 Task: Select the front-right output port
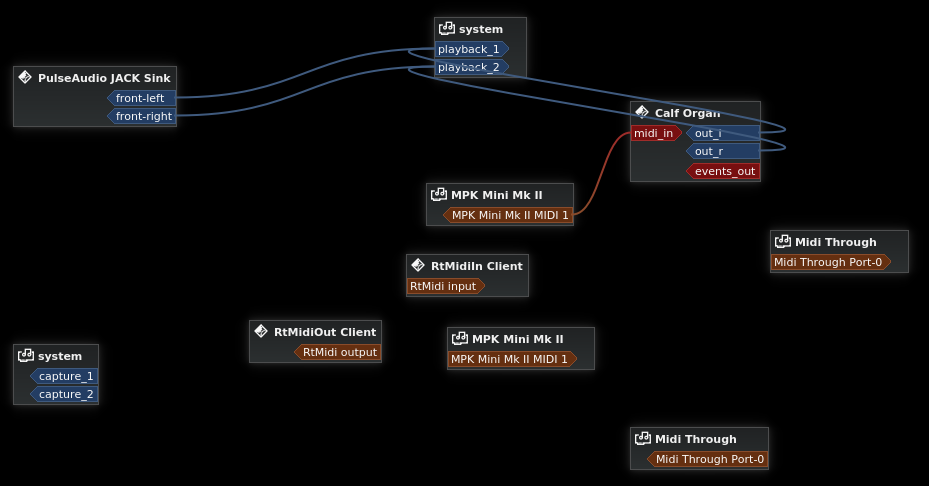click(142, 116)
